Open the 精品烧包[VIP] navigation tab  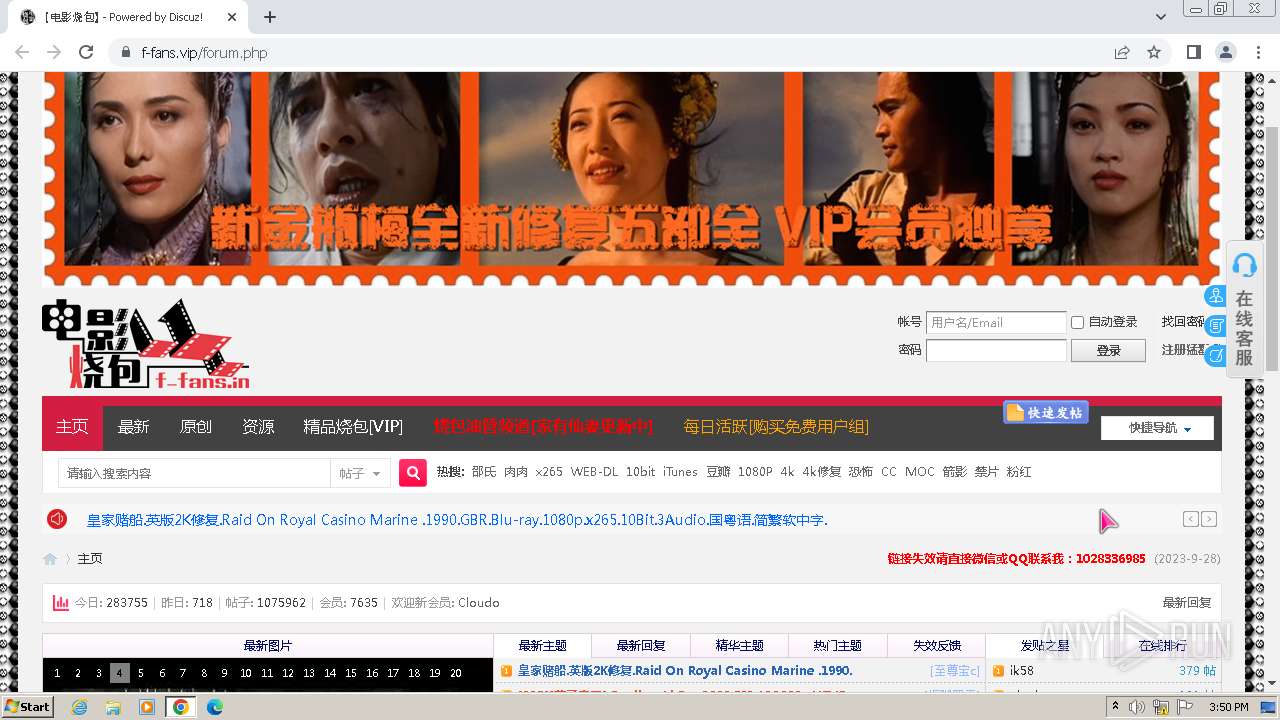(353, 427)
